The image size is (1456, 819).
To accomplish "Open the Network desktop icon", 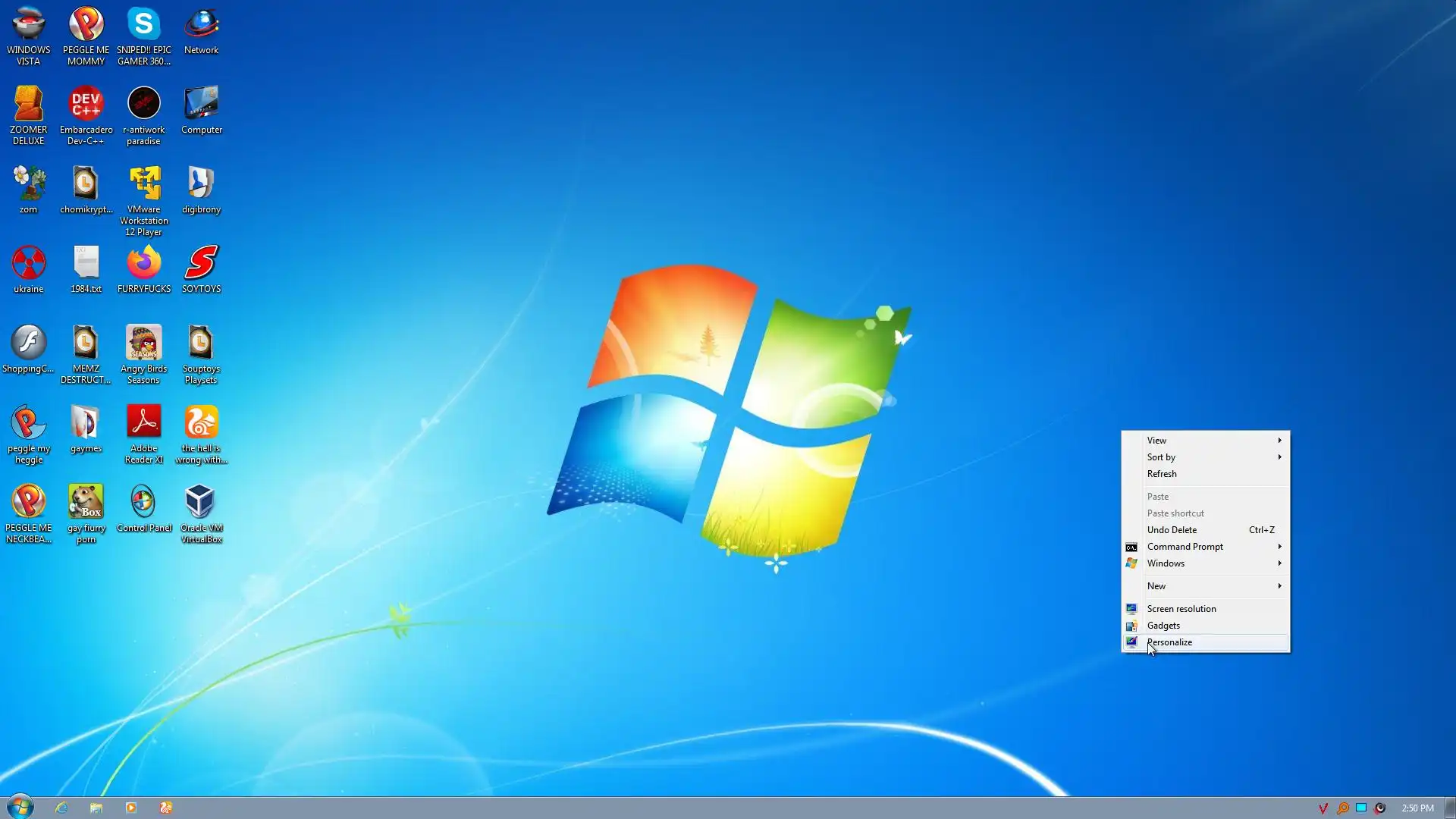I will [x=201, y=24].
